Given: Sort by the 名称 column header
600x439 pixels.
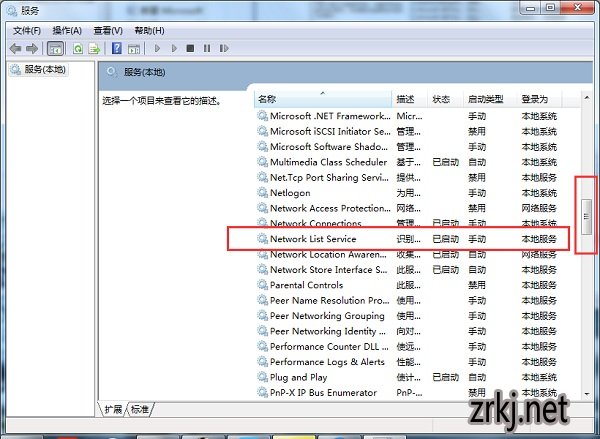Looking at the screenshot, I should [x=323, y=99].
